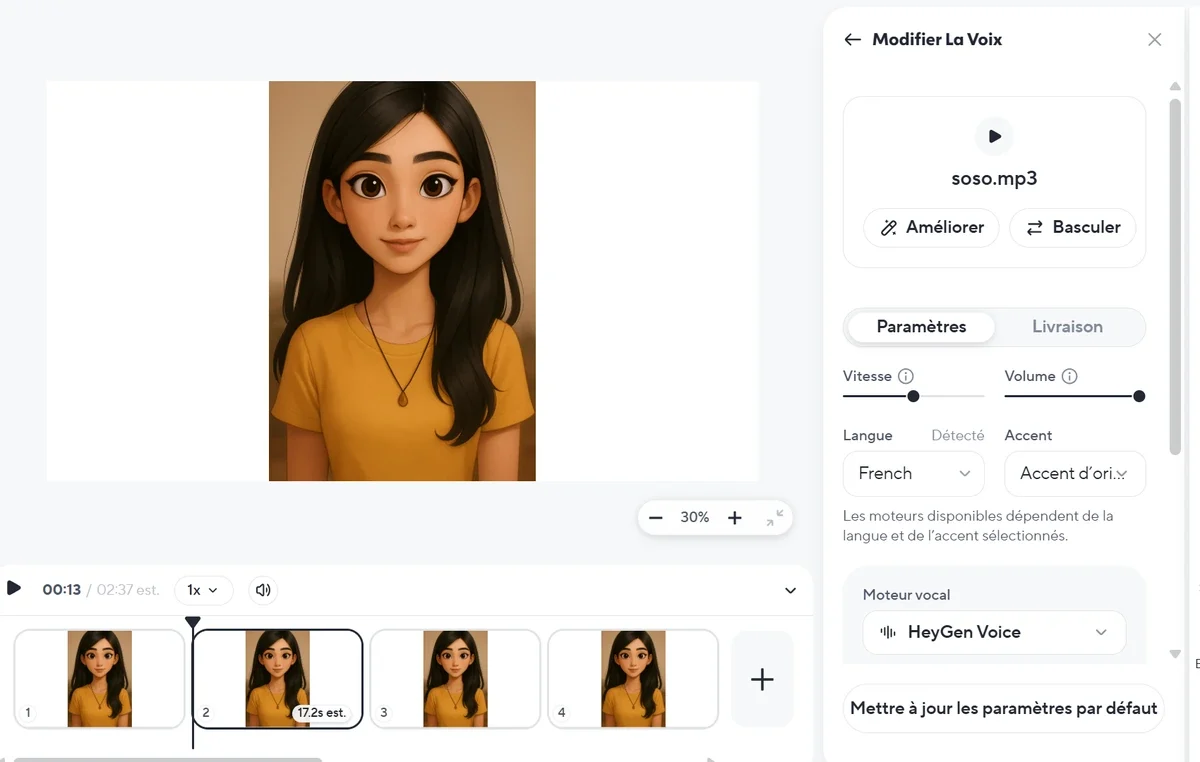The height and width of the screenshot is (762, 1200).
Task: Open the Moteur vocal HeyGen Voice dropdown
Action: coord(994,632)
